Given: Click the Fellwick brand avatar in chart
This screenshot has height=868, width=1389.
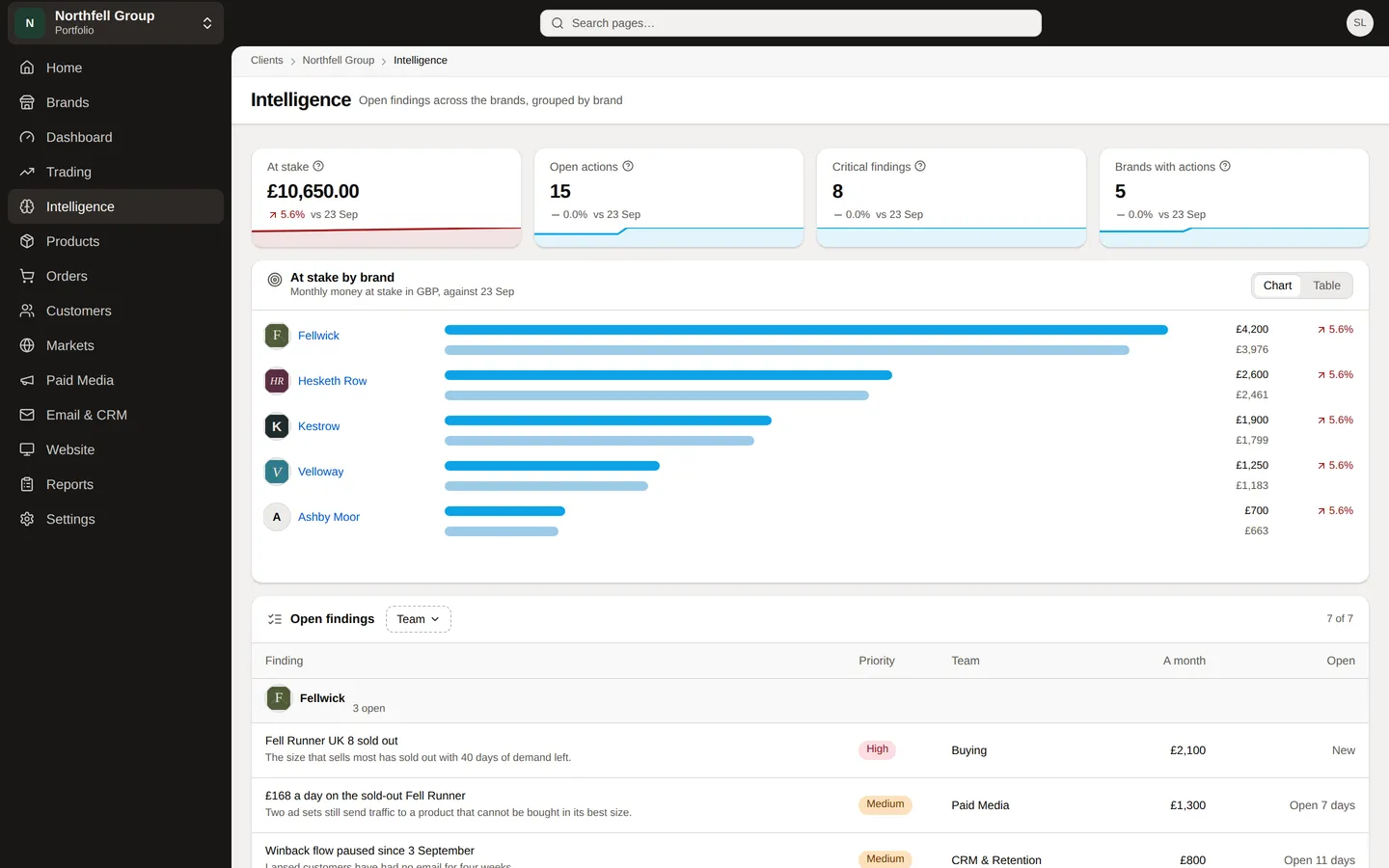Looking at the screenshot, I should click(x=277, y=336).
